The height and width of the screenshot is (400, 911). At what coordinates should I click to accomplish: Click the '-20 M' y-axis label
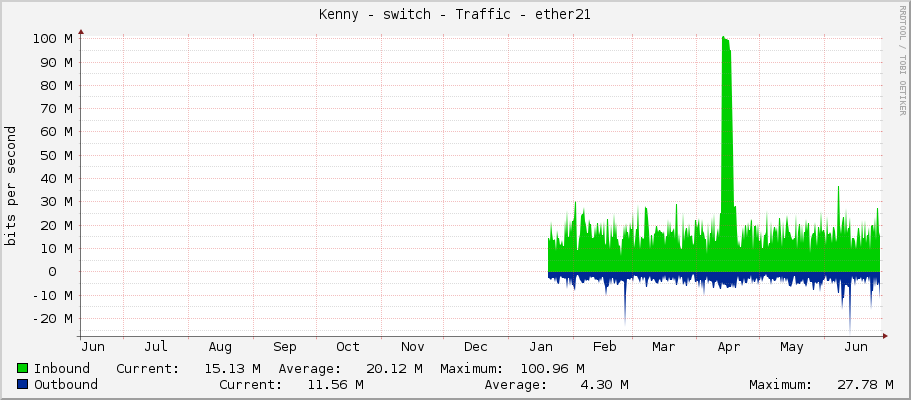[52, 319]
